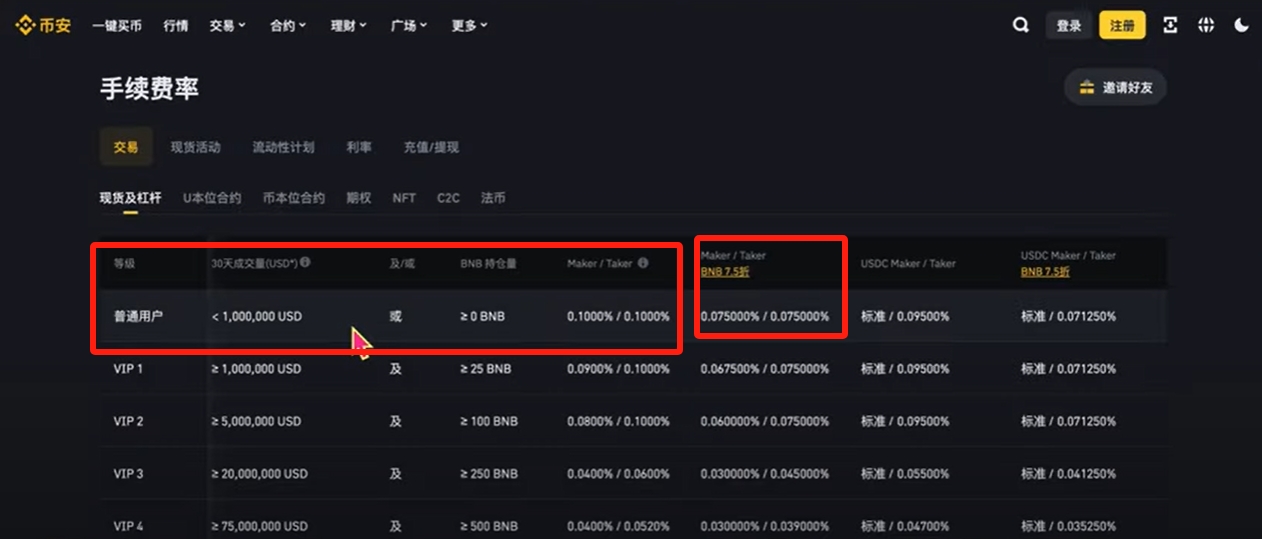Switch to the 利率 tab
This screenshot has height=539, width=1262.
(x=359, y=147)
